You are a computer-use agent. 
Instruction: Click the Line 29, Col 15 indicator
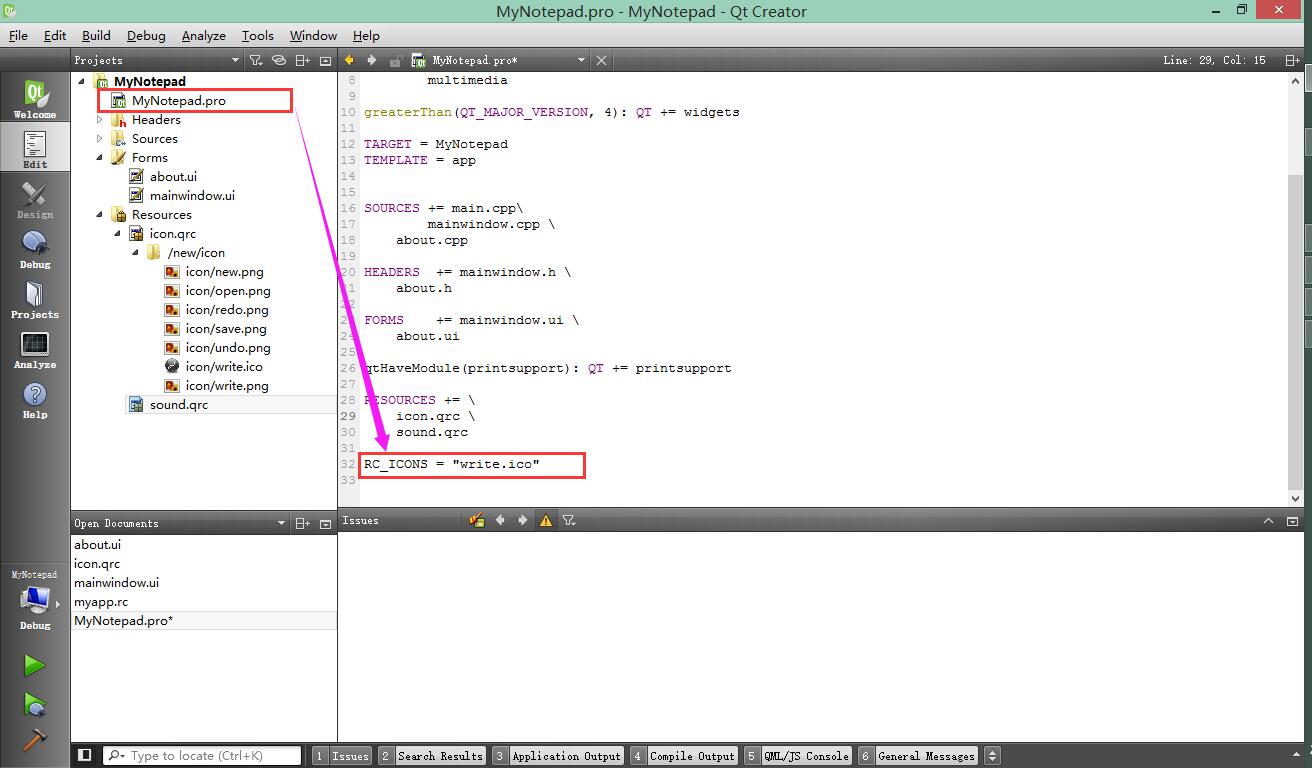click(1214, 60)
